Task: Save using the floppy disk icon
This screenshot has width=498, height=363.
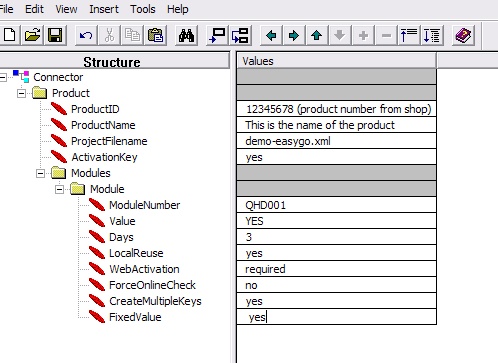Action: coord(55,35)
